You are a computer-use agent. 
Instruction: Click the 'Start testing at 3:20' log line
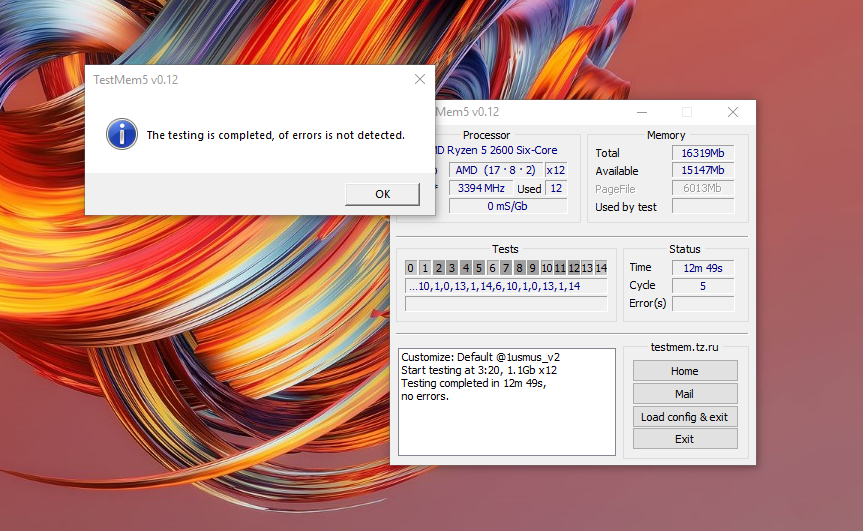(479, 370)
